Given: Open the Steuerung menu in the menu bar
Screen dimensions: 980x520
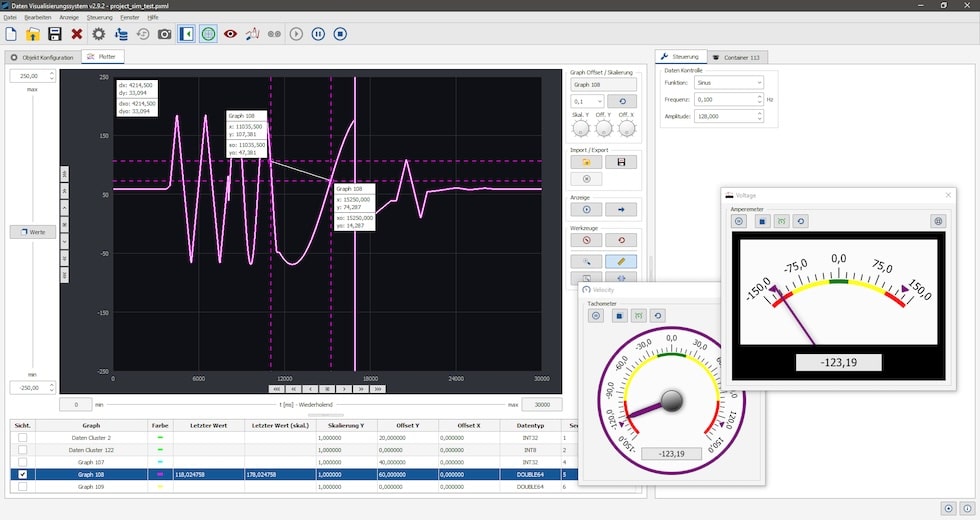Looking at the screenshot, I should (100, 17).
